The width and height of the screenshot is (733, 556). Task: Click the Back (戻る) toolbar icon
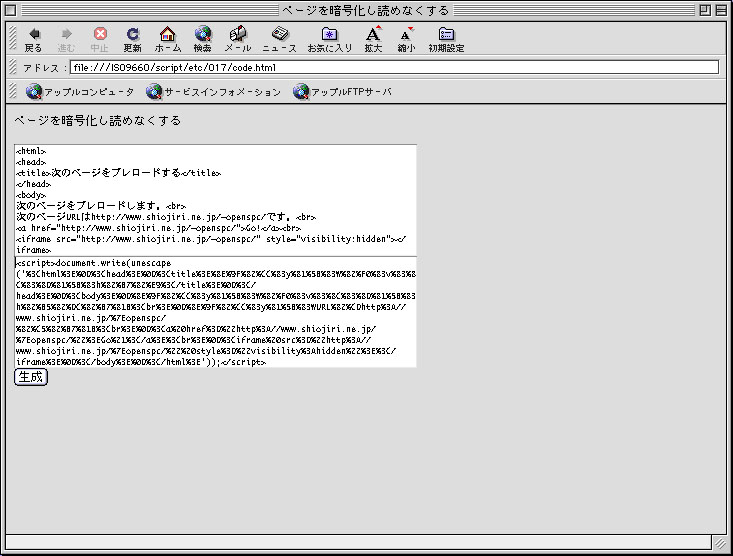(x=33, y=39)
